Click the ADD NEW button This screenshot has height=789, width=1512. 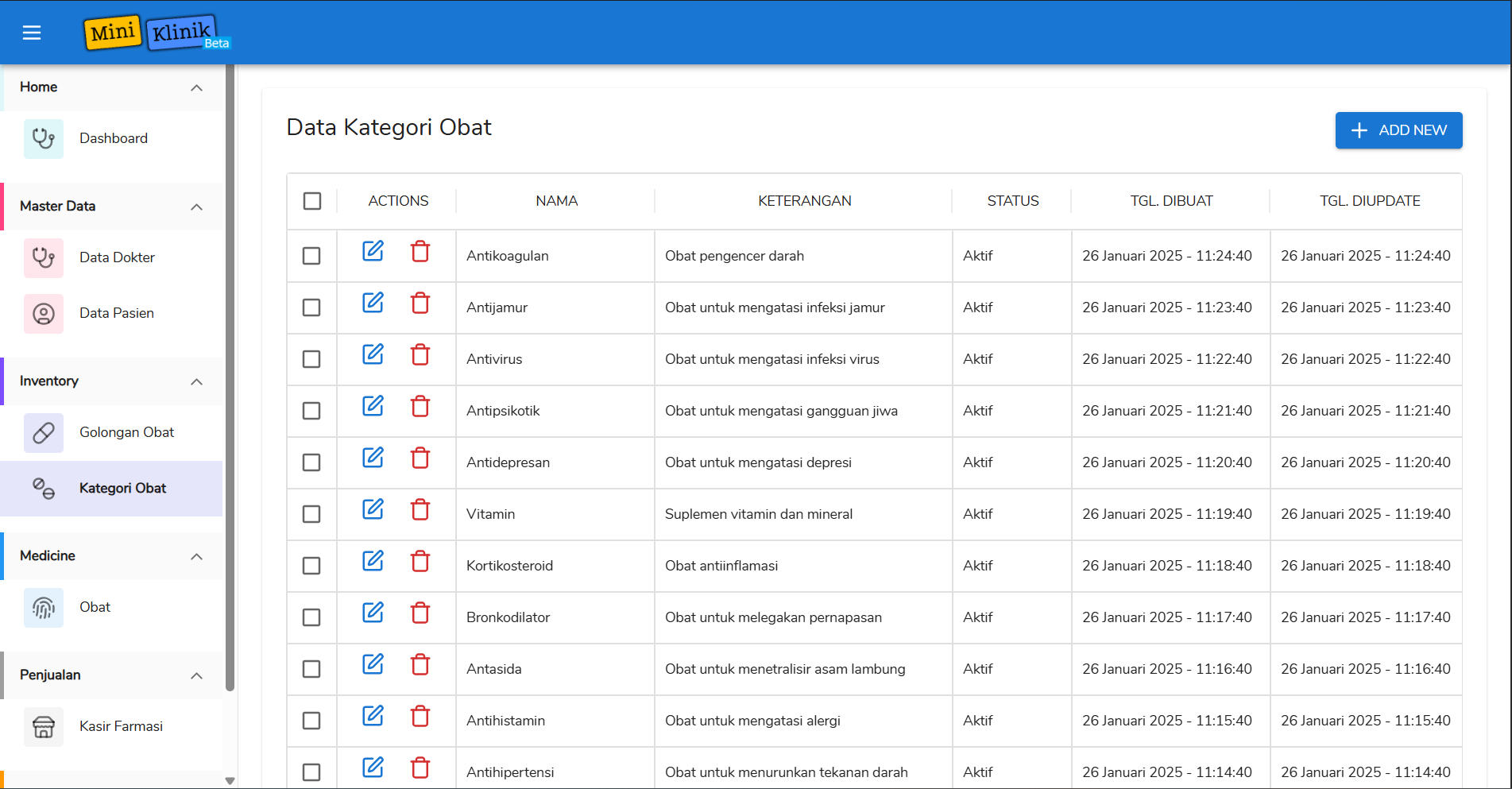1398,130
